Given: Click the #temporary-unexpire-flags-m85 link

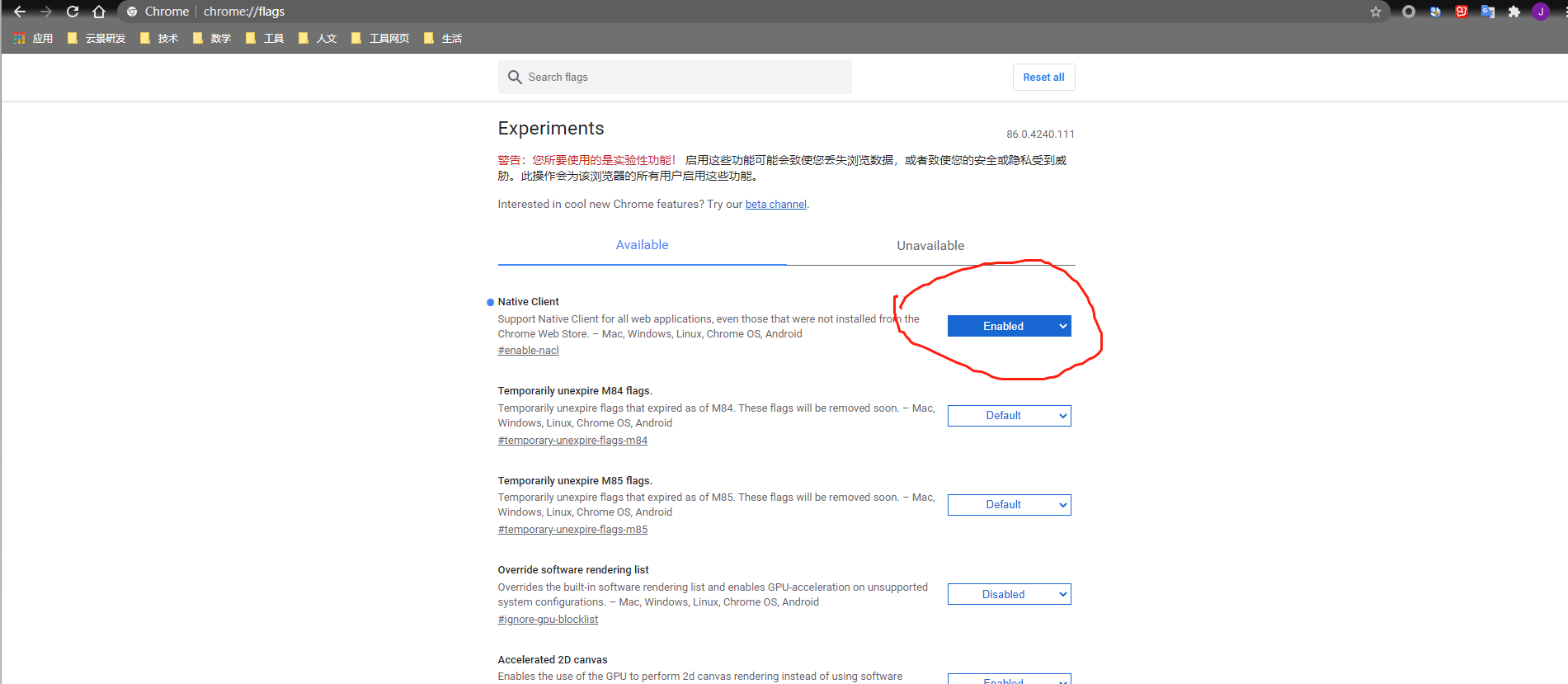Looking at the screenshot, I should tap(572, 530).
